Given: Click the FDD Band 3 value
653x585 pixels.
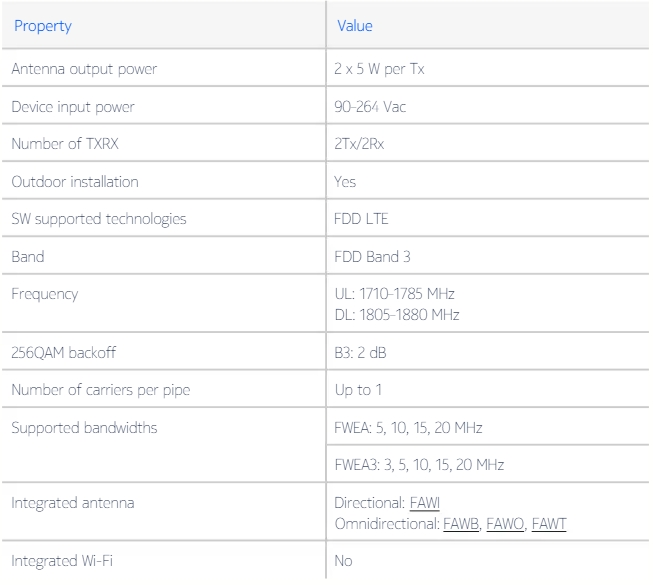Looking at the screenshot, I should [x=372, y=256].
